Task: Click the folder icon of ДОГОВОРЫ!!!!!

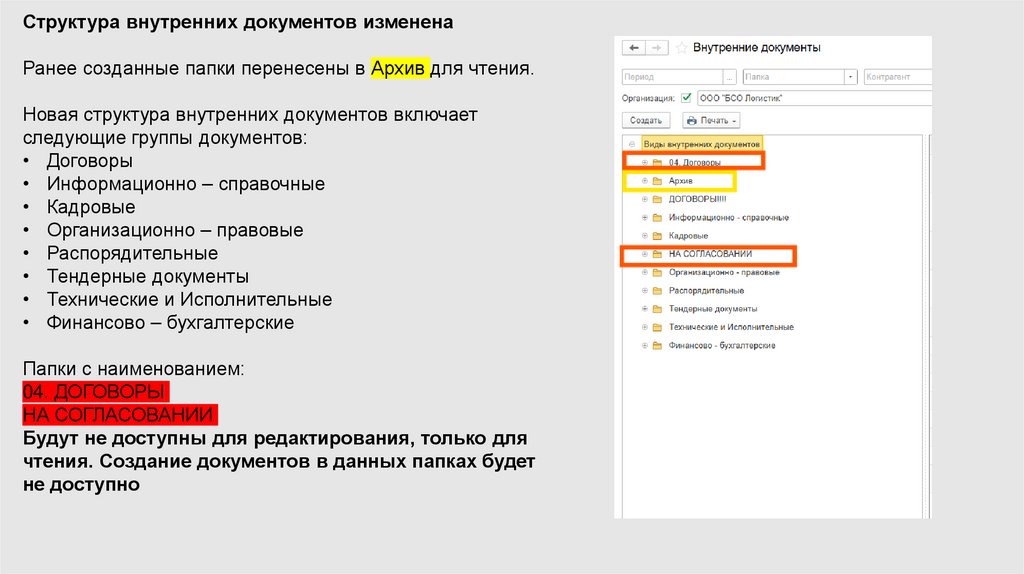Action: (658, 199)
